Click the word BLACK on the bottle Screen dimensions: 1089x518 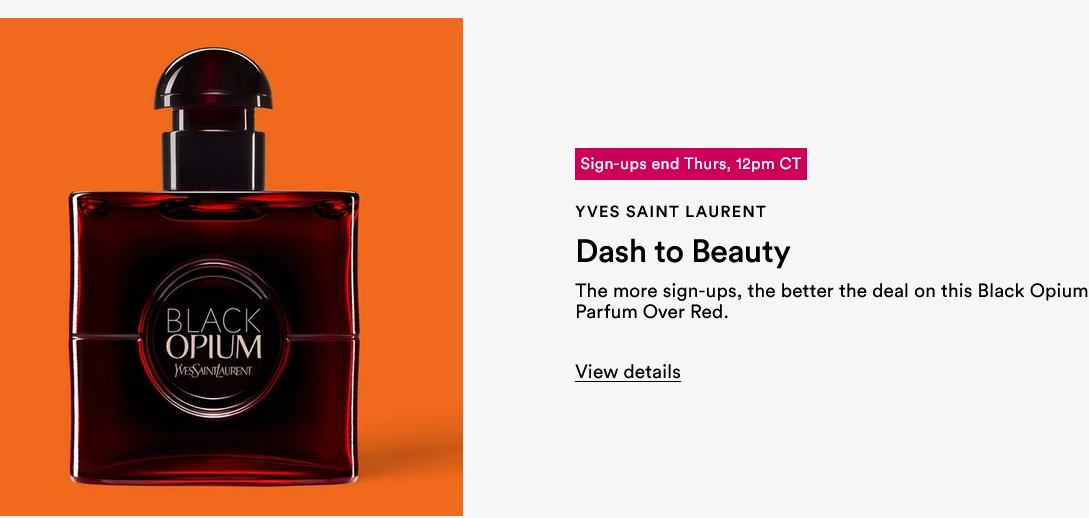214,320
